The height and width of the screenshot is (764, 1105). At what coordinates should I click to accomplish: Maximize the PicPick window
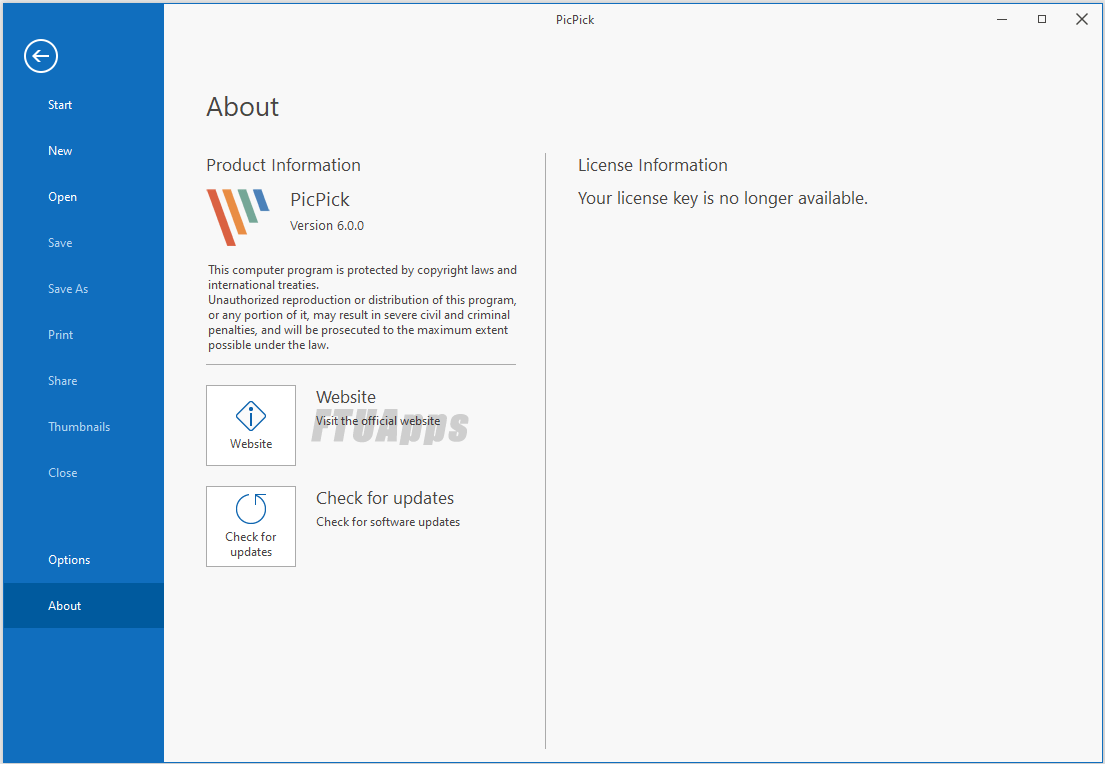pos(1042,20)
